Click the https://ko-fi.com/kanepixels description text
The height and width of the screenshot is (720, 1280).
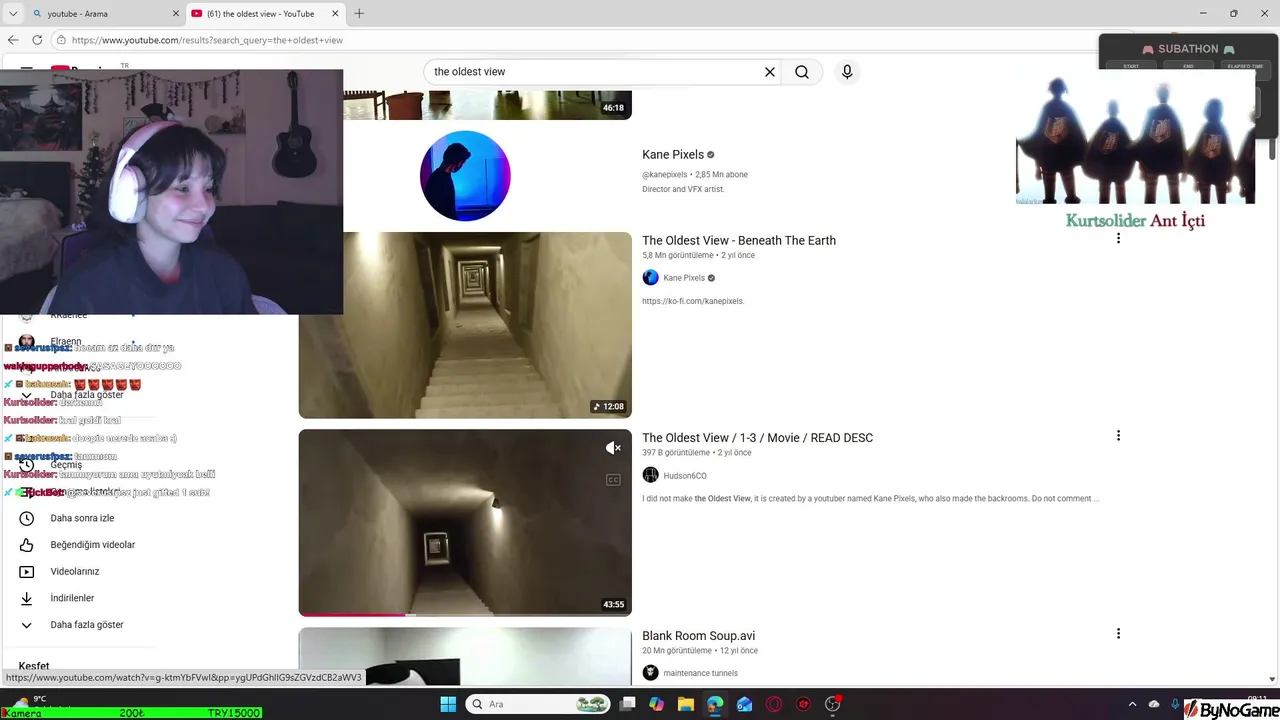point(693,301)
